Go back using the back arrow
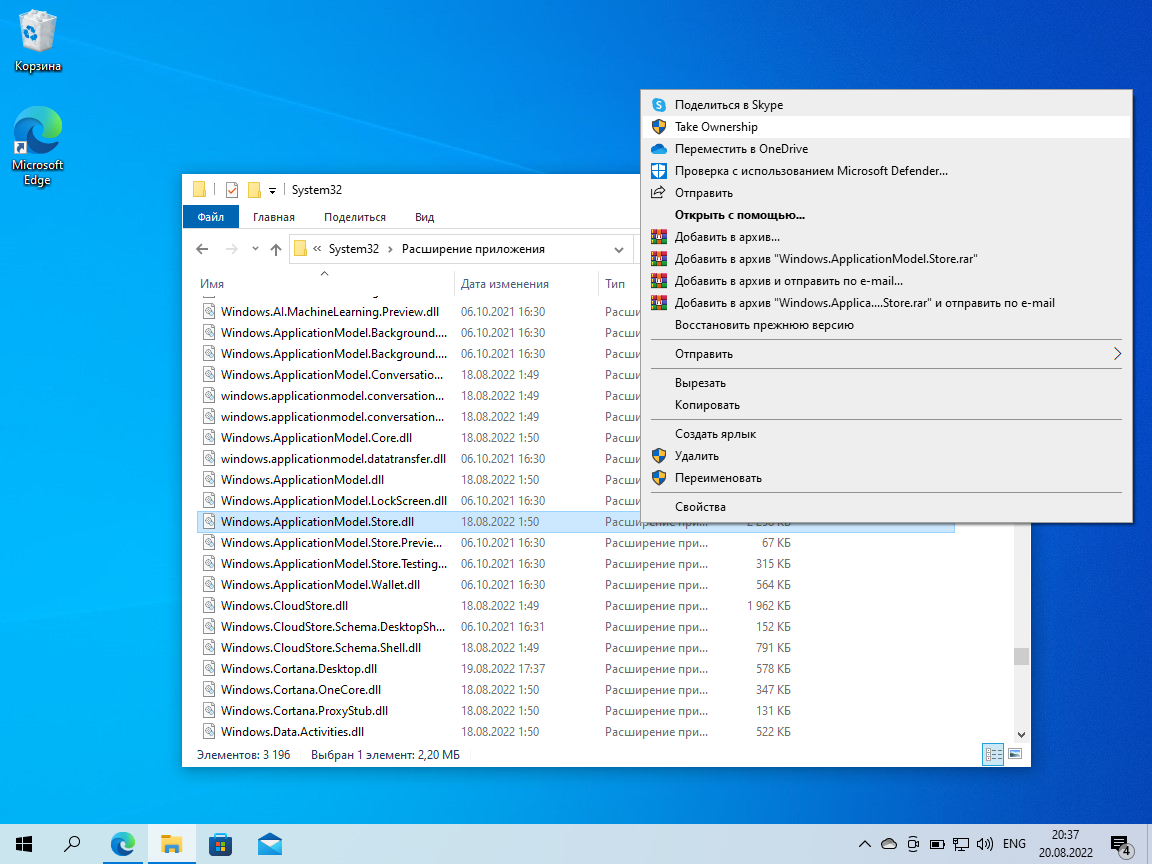This screenshot has height=864, width=1152. pos(202,250)
